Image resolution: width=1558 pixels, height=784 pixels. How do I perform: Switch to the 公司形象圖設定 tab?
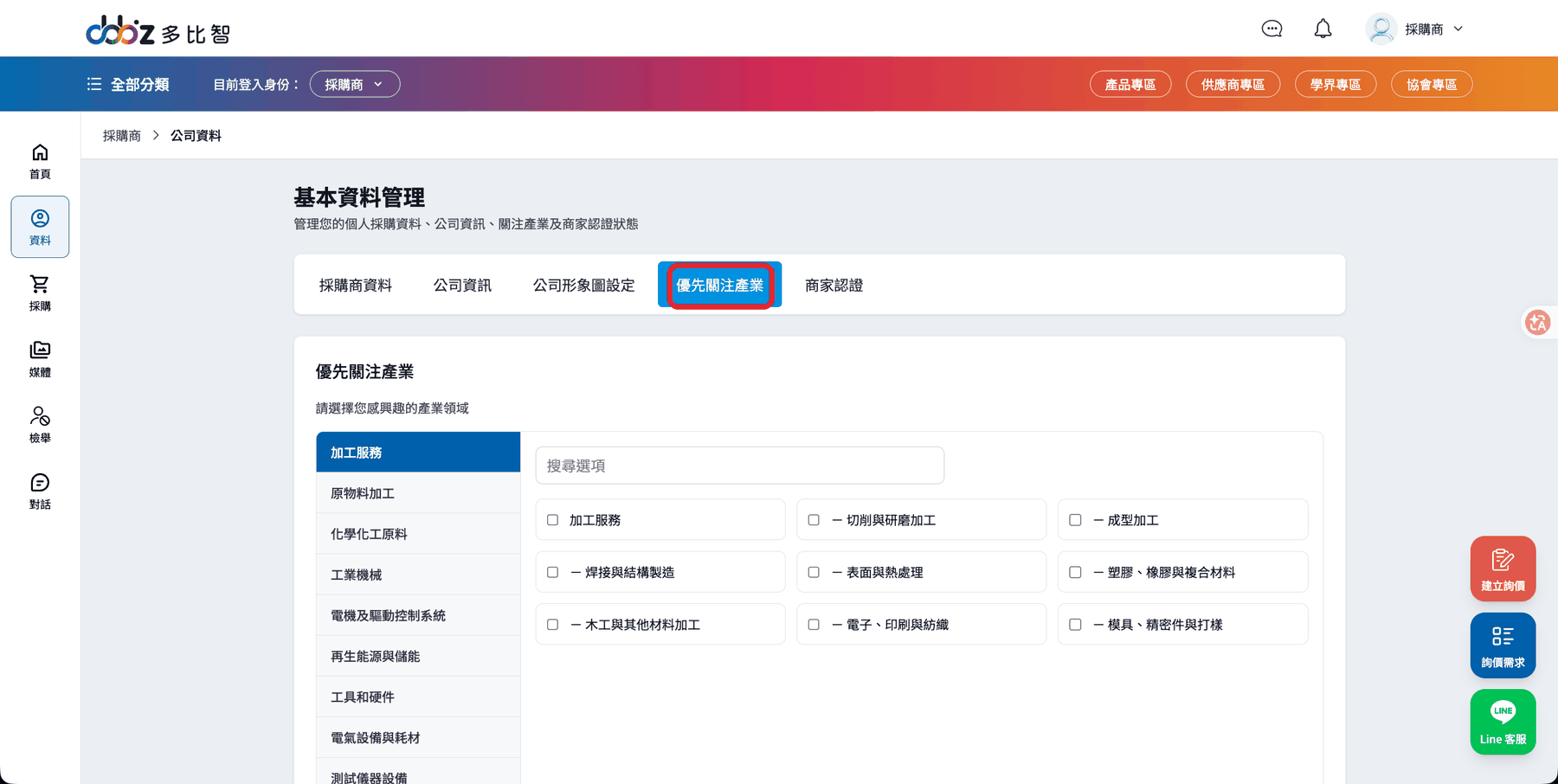coord(584,285)
